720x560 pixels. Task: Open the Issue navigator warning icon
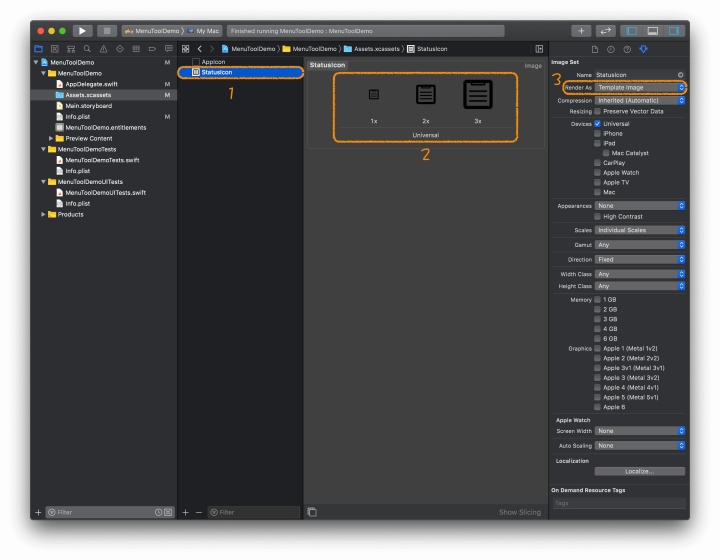tap(103, 49)
